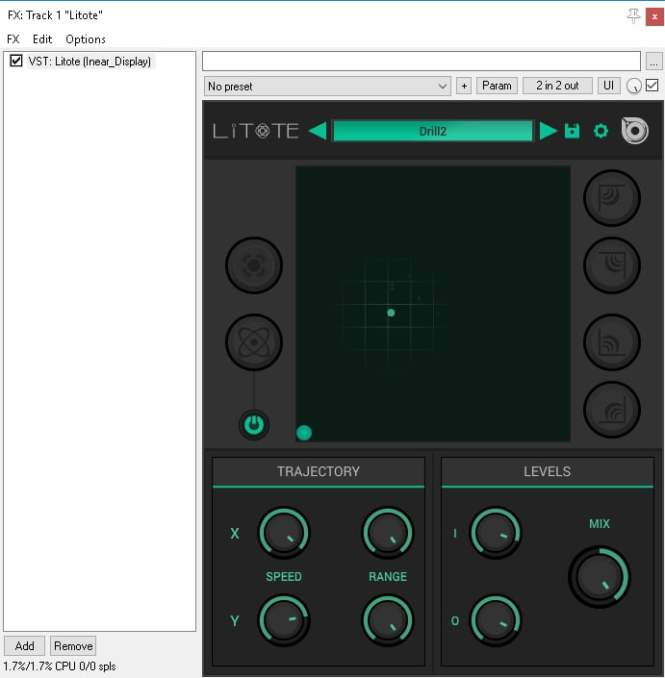Click the CPU usage status text
This screenshot has height=678, width=665.
[x=60, y=666]
